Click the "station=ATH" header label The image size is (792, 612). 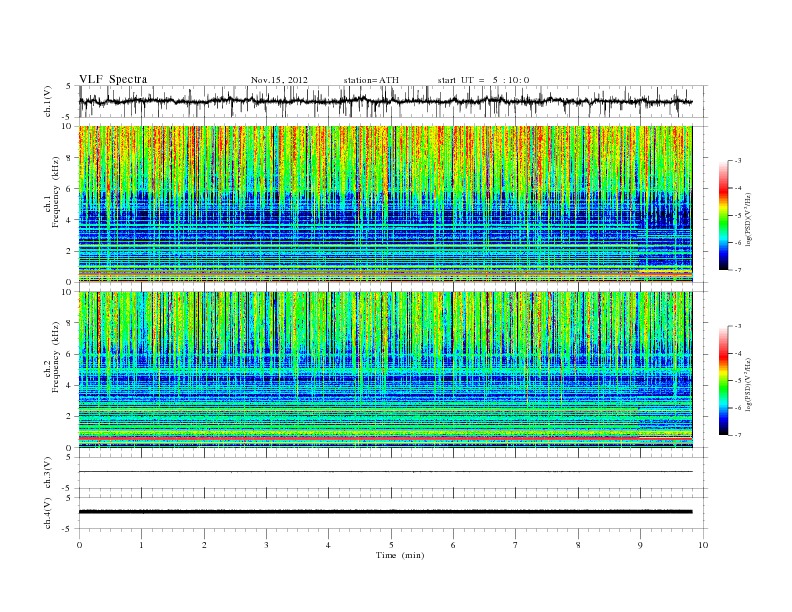[x=371, y=80]
